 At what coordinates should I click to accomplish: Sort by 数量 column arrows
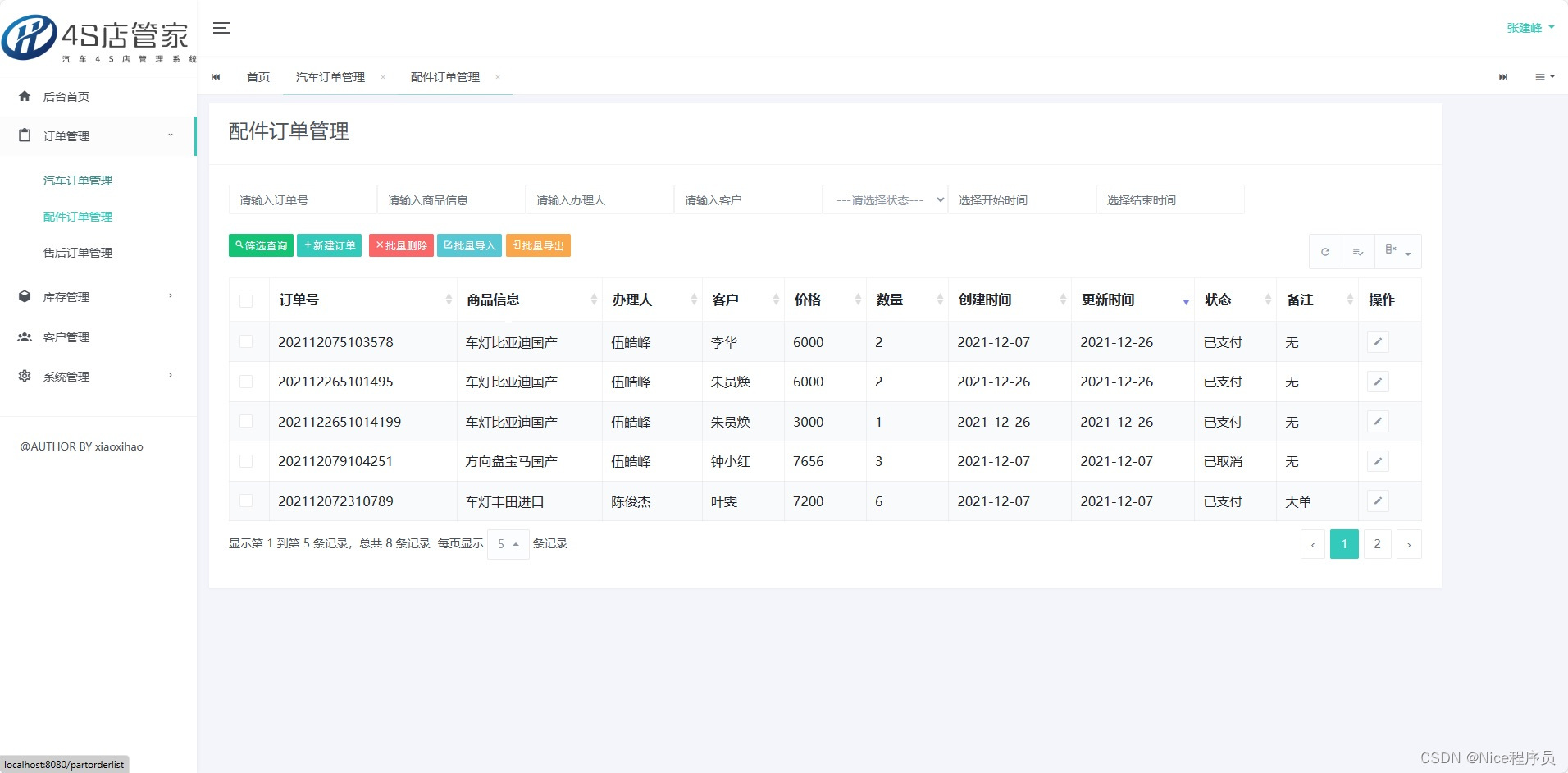[x=940, y=300]
